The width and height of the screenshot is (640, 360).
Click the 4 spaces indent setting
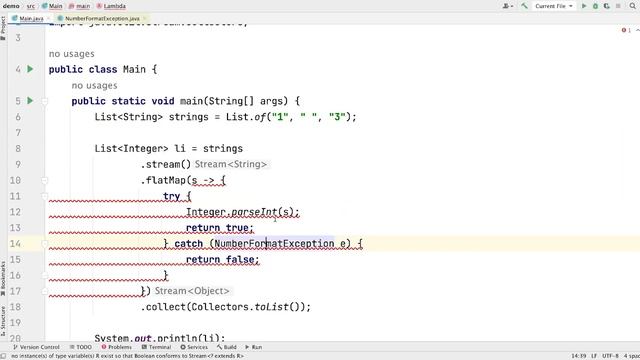(x=631, y=356)
